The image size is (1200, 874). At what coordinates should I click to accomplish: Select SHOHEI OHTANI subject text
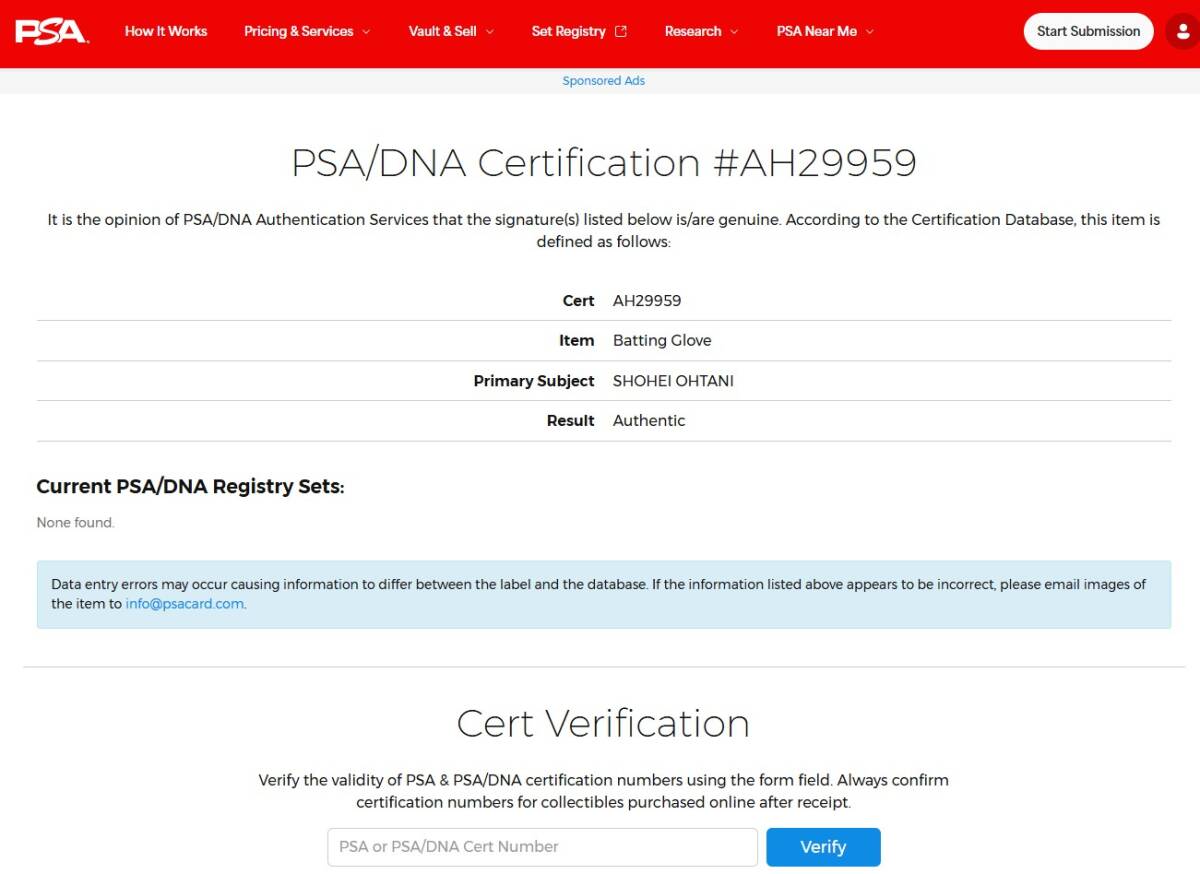coord(673,381)
